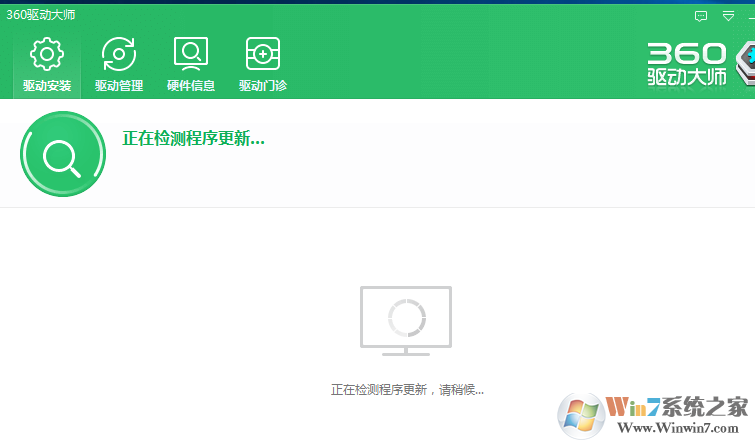The width and height of the screenshot is (755, 442).
Task: Open the 硬件信息 tab label
Action: pyautogui.click(x=191, y=86)
